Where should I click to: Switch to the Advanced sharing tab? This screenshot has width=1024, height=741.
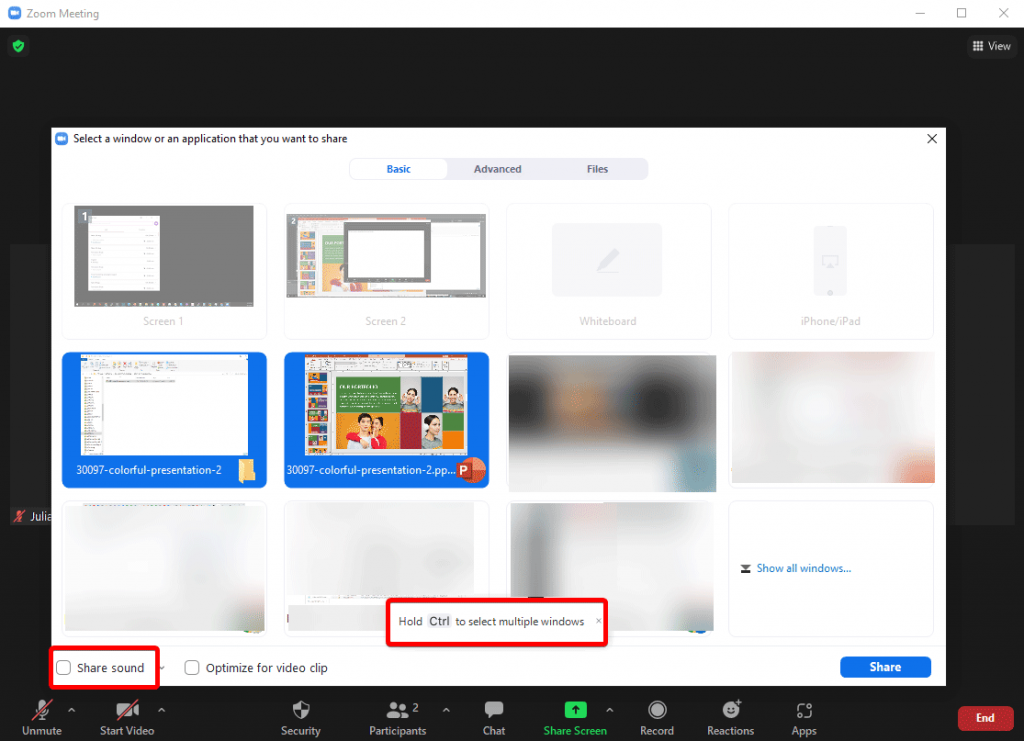497,168
